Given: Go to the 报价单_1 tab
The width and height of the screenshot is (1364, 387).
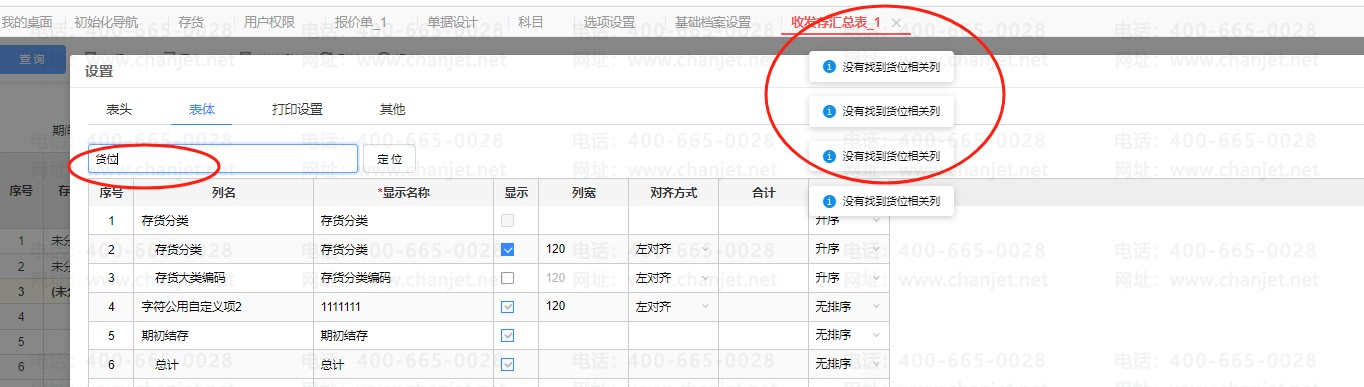Looking at the screenshot, I should [360, 22].
